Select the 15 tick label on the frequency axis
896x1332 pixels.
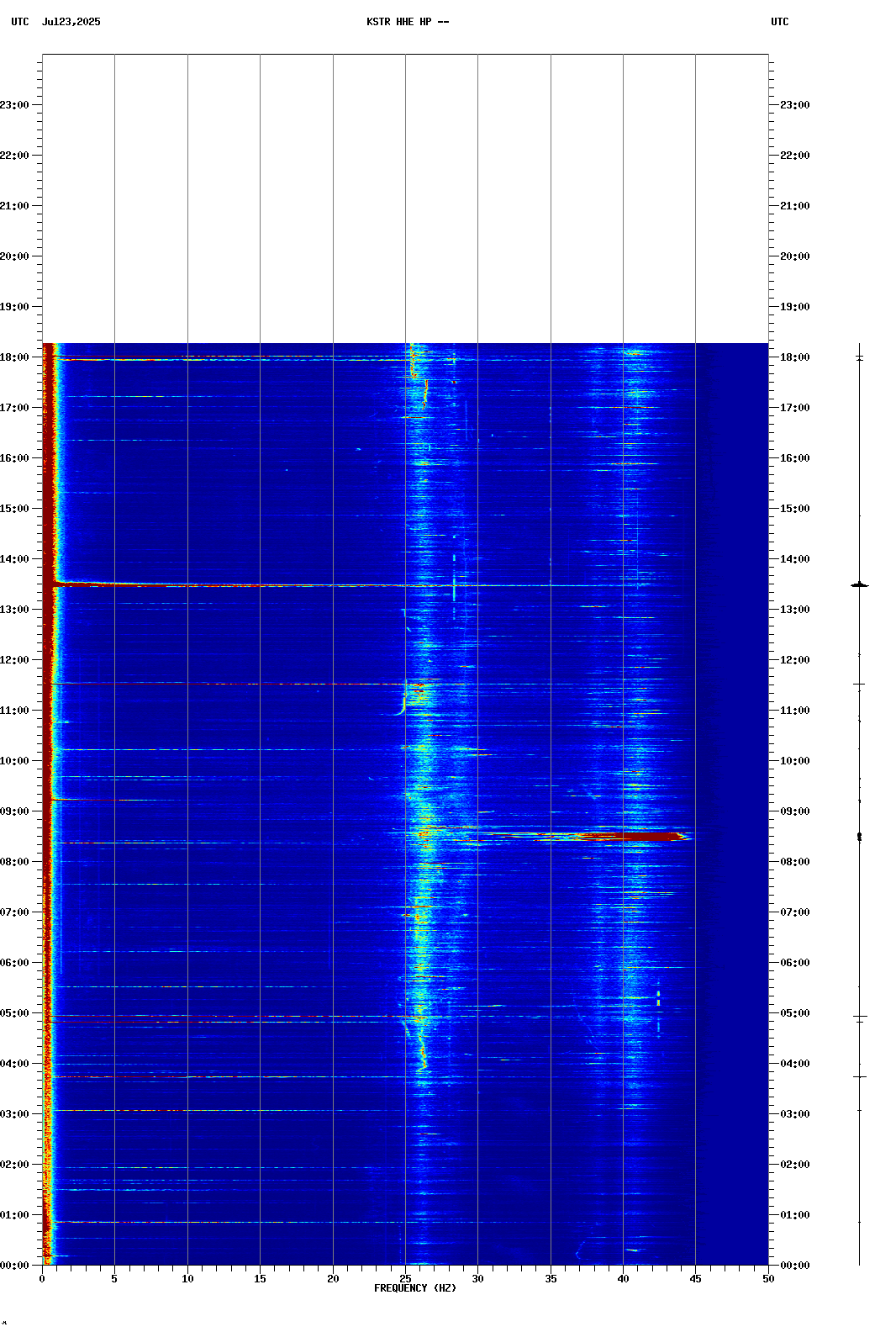260,1279
